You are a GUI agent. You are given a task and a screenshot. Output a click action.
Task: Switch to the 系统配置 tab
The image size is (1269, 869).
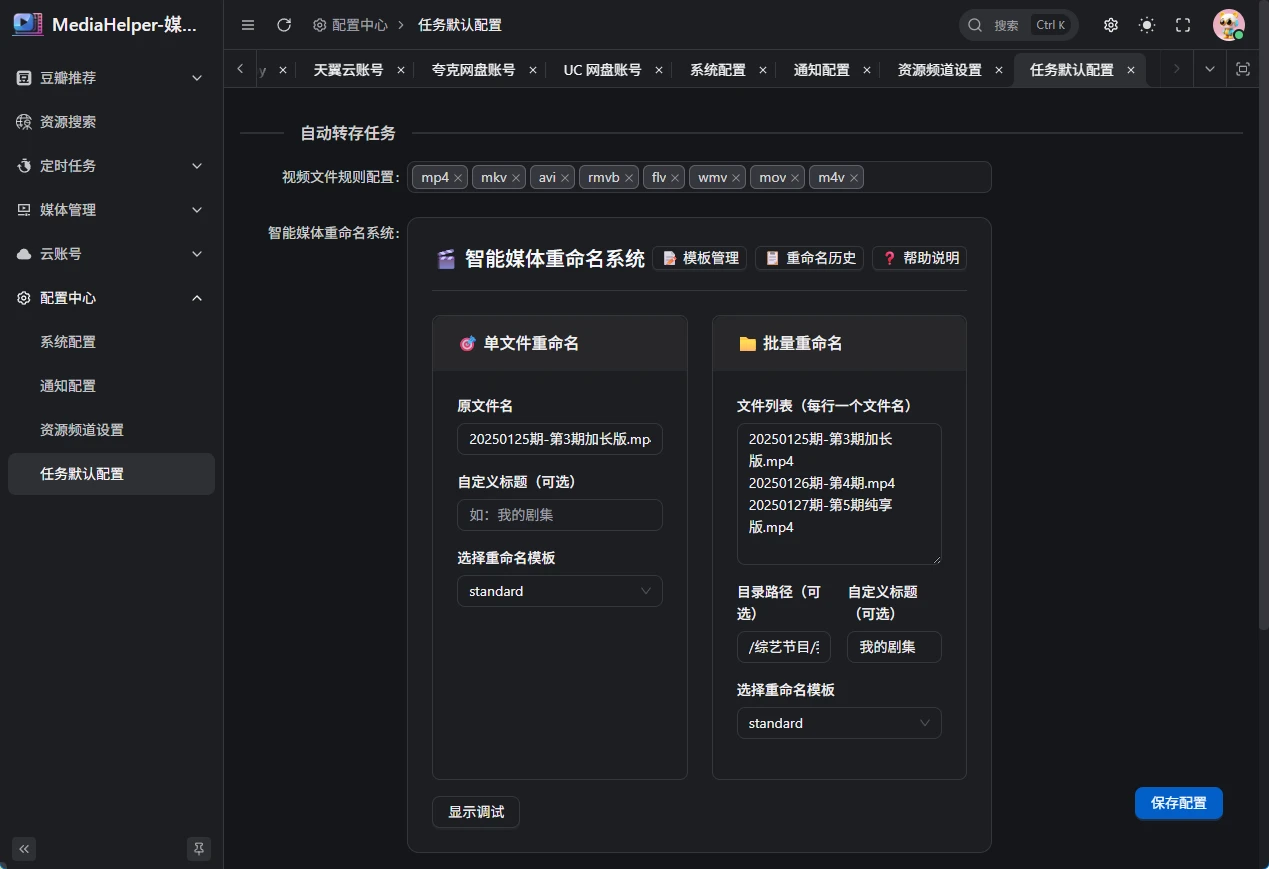[x=717, y=70]
